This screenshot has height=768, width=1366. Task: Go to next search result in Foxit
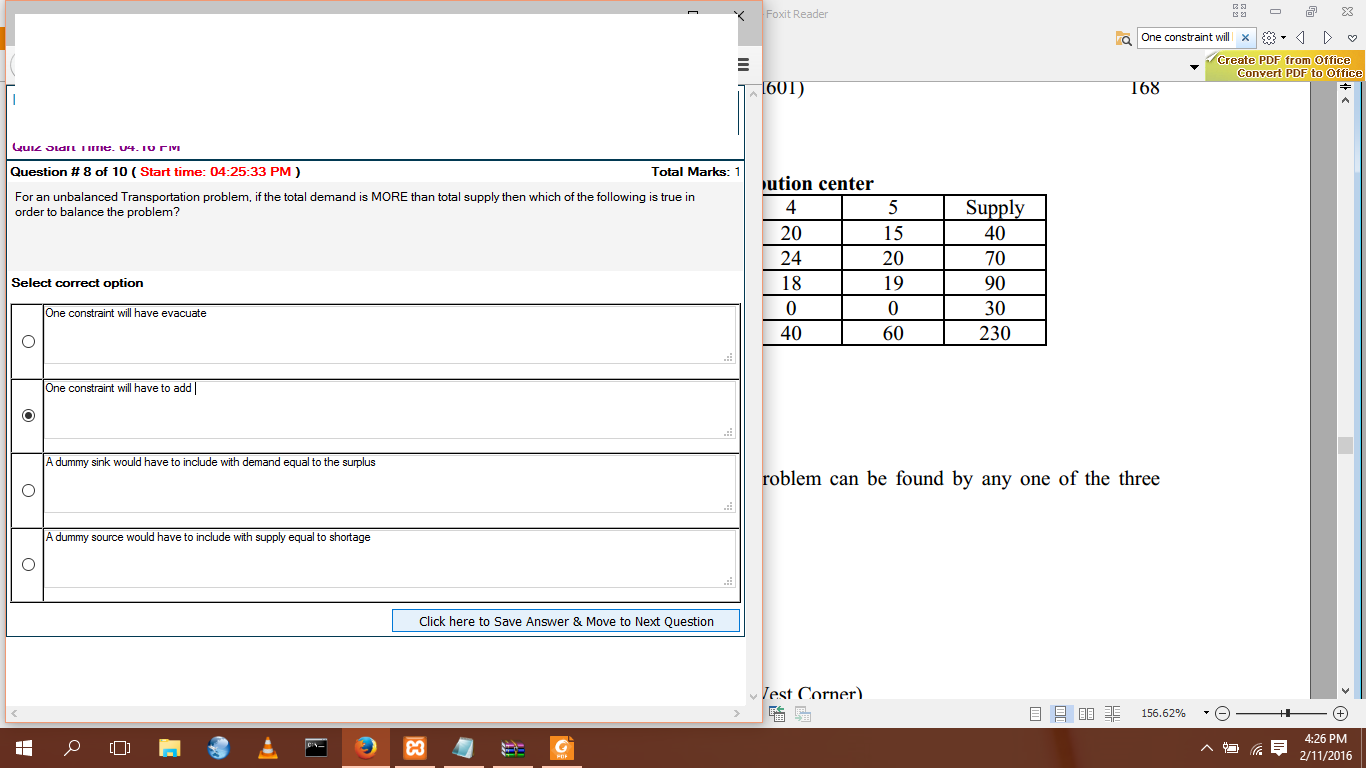click(1327, 38)
